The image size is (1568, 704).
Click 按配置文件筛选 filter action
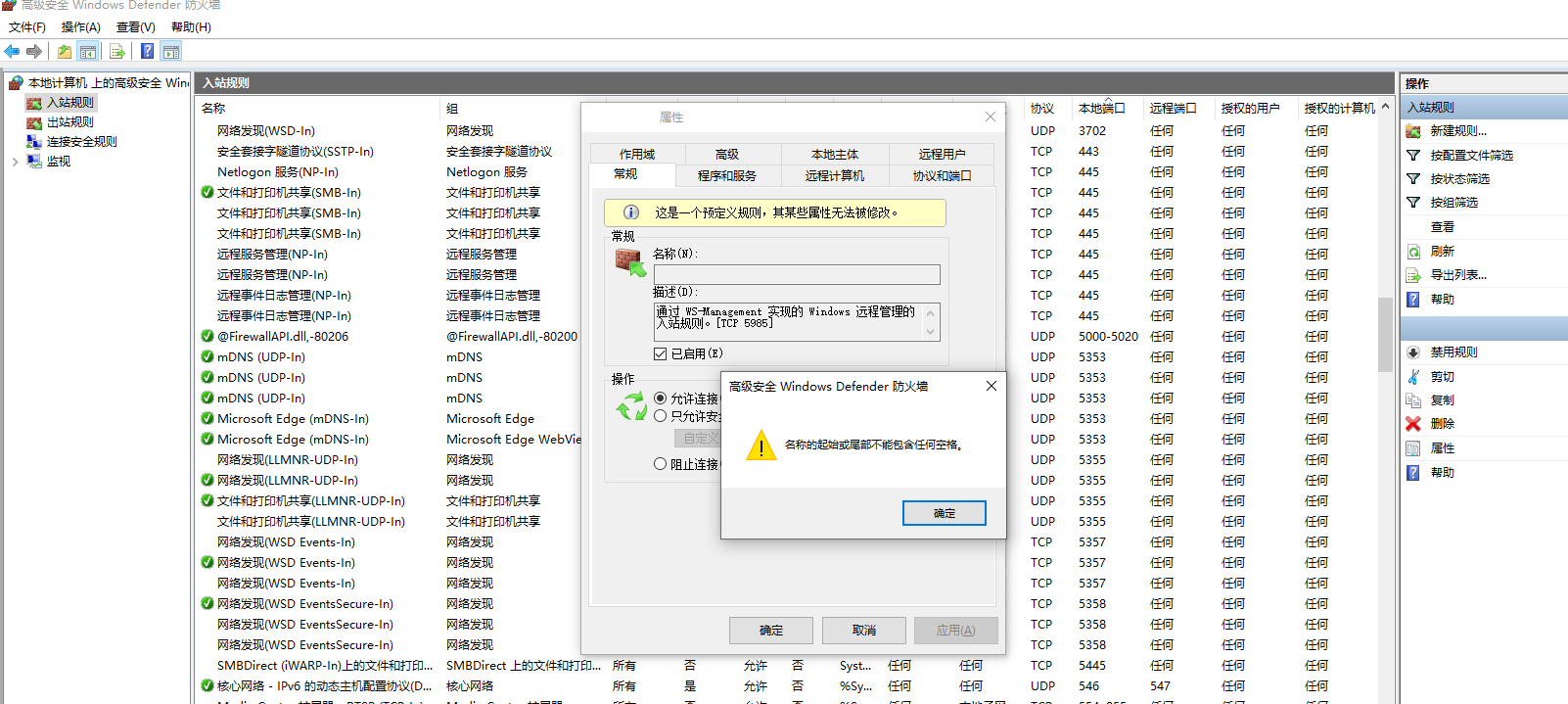(x=1471, y=155)
